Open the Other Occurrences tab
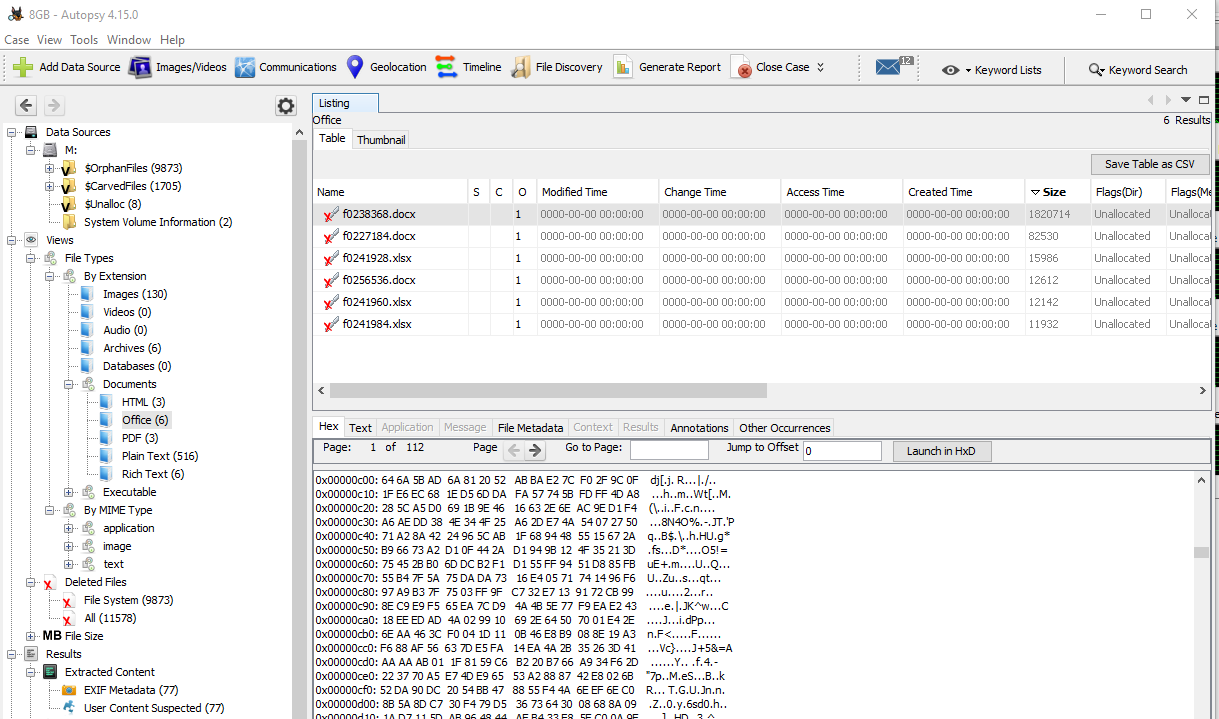1219x719 pixels. pyautogui.click(x=785, y=428)
